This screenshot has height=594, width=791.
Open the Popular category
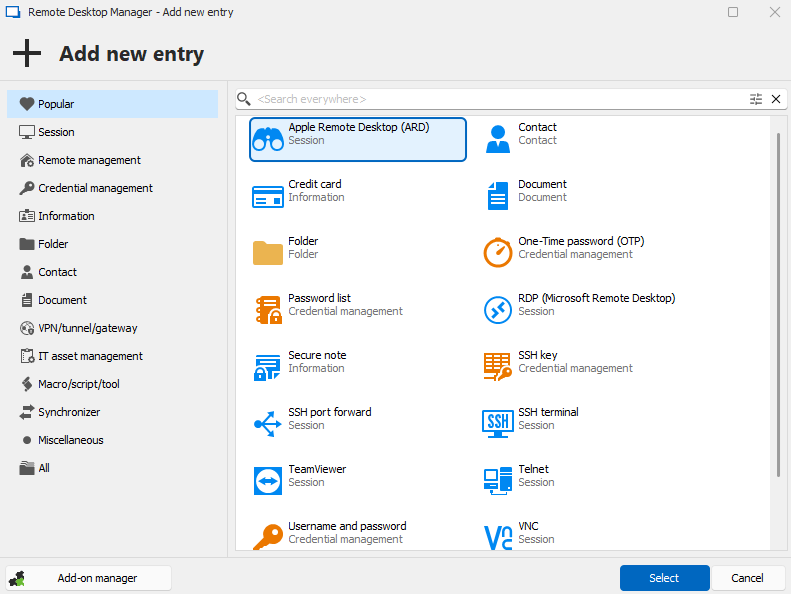tap(112, 104)
